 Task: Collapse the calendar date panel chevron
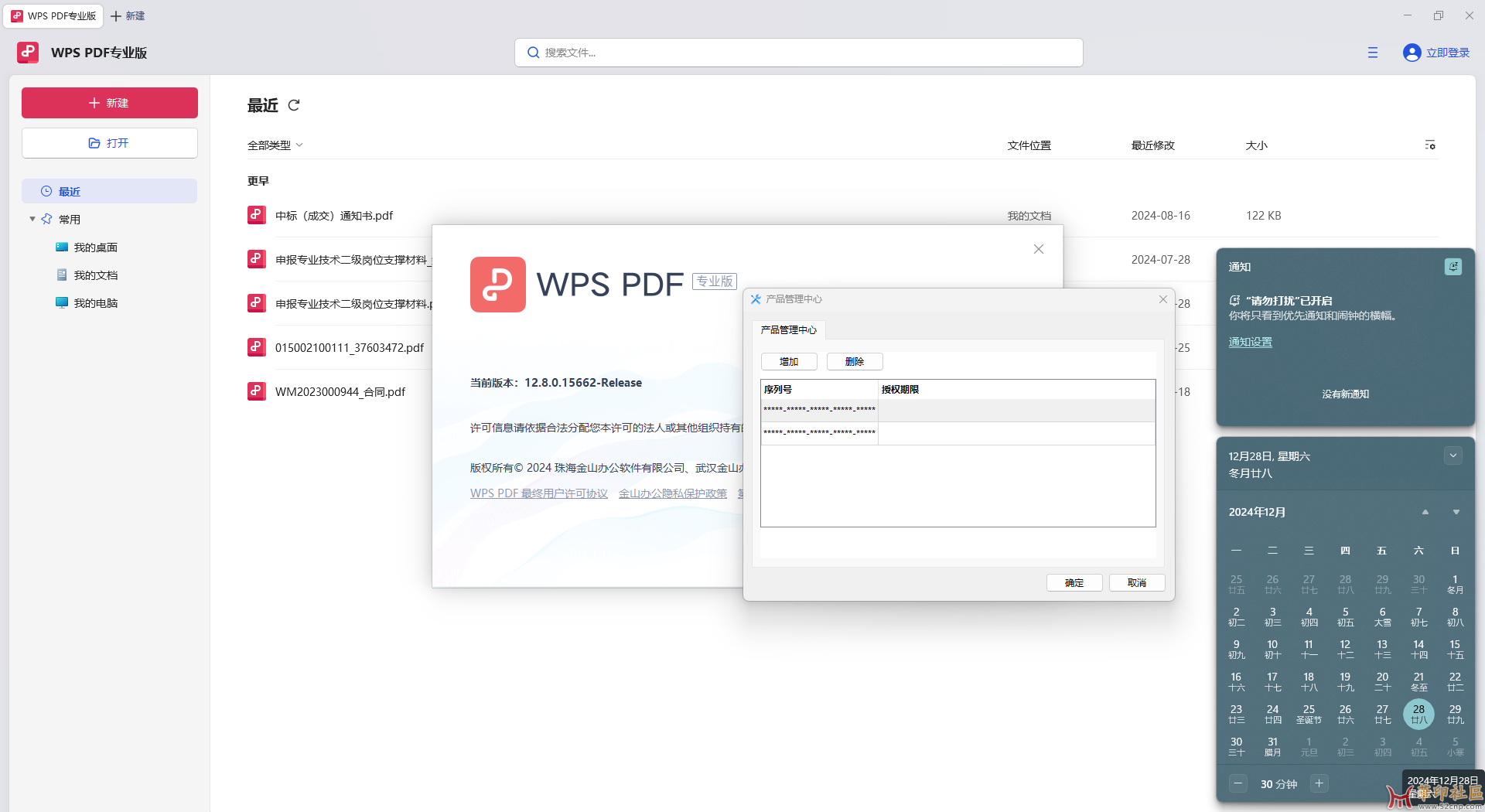coord(1453,456)
